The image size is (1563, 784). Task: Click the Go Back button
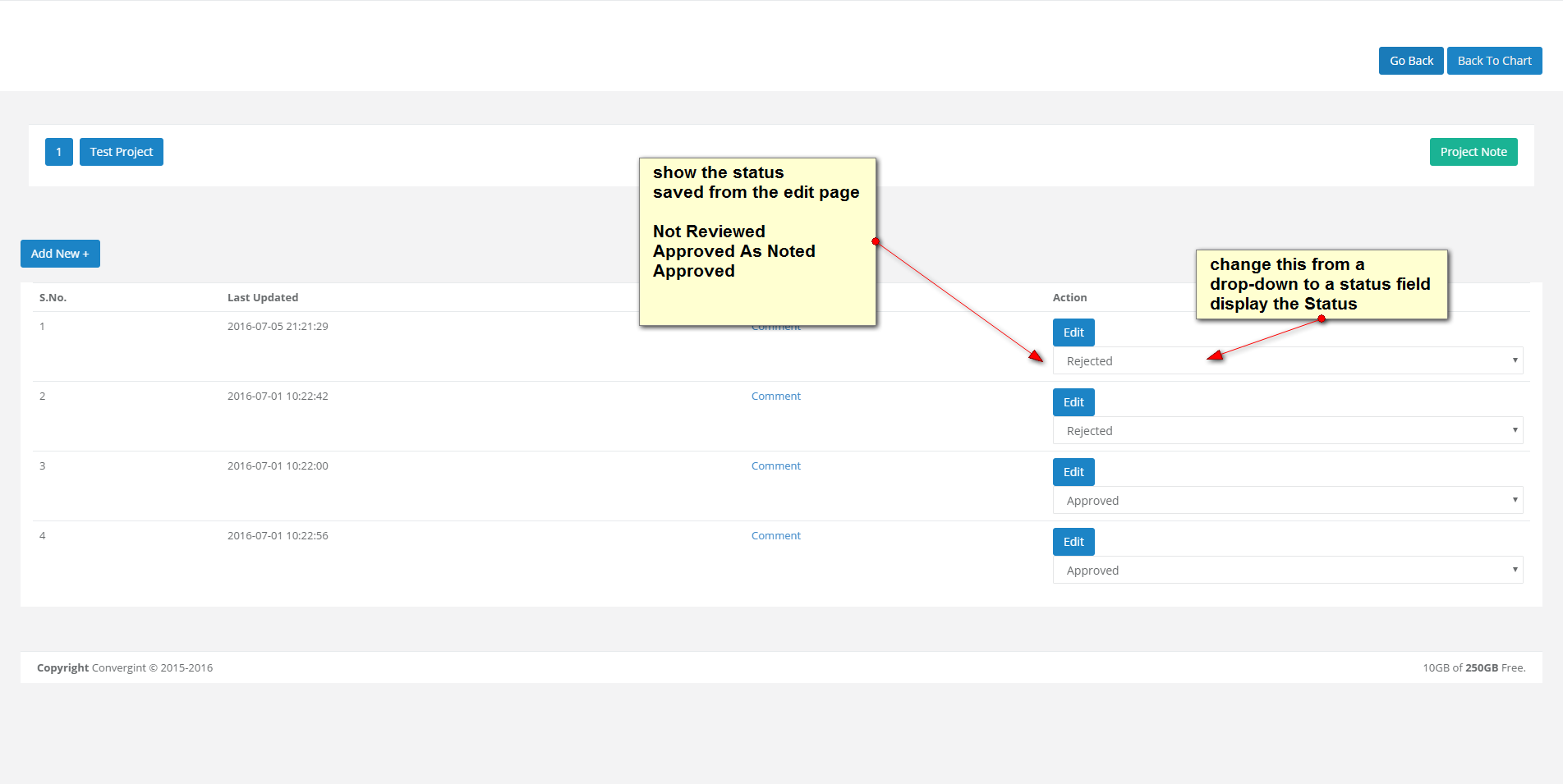click(x=1411, y=61)
